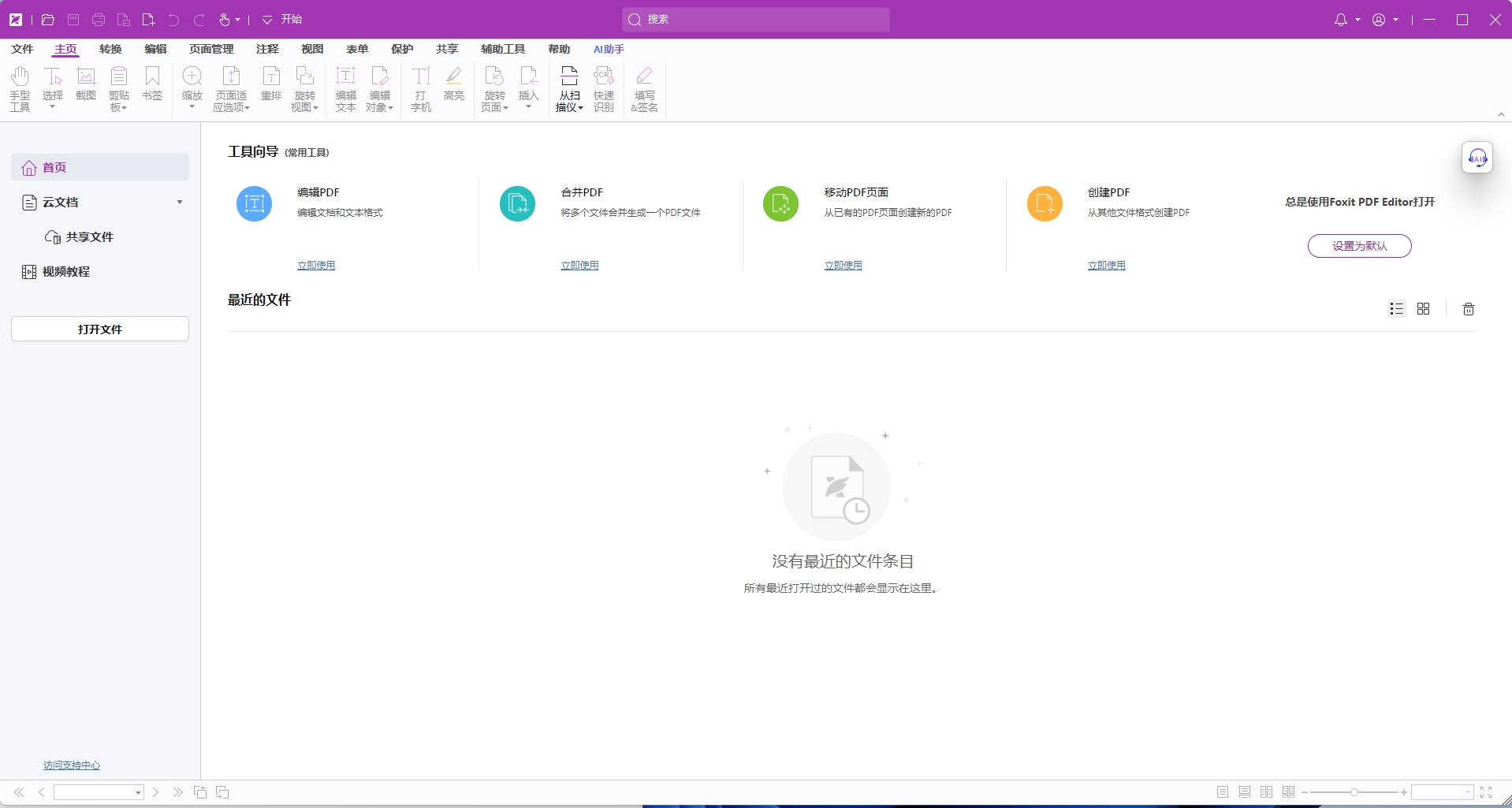Enable single page view in status bar
This screenshot has height=808, width=1512.
click(1223, 792)
